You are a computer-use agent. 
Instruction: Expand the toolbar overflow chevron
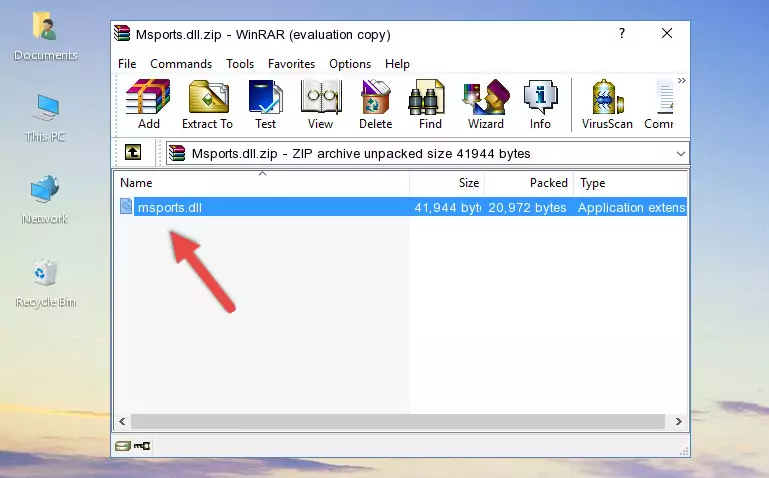pos(682,80)
